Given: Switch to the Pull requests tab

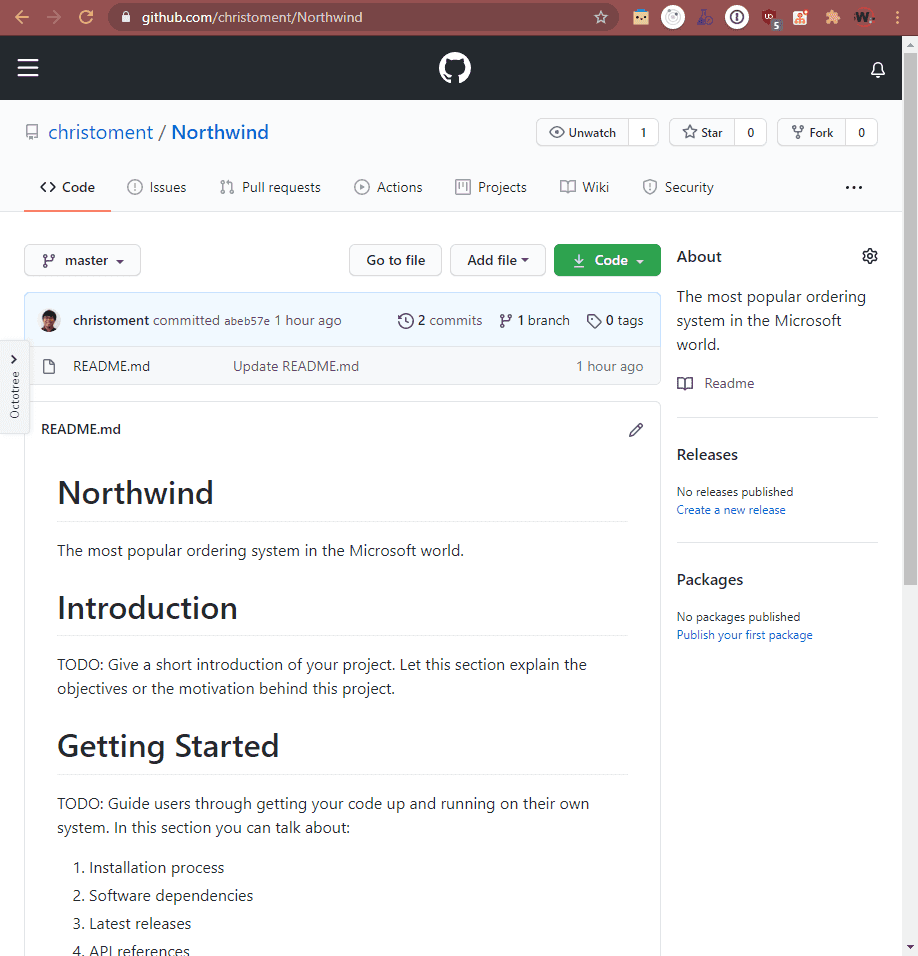Looking at the screenshot, I should [x=270, y=187].
